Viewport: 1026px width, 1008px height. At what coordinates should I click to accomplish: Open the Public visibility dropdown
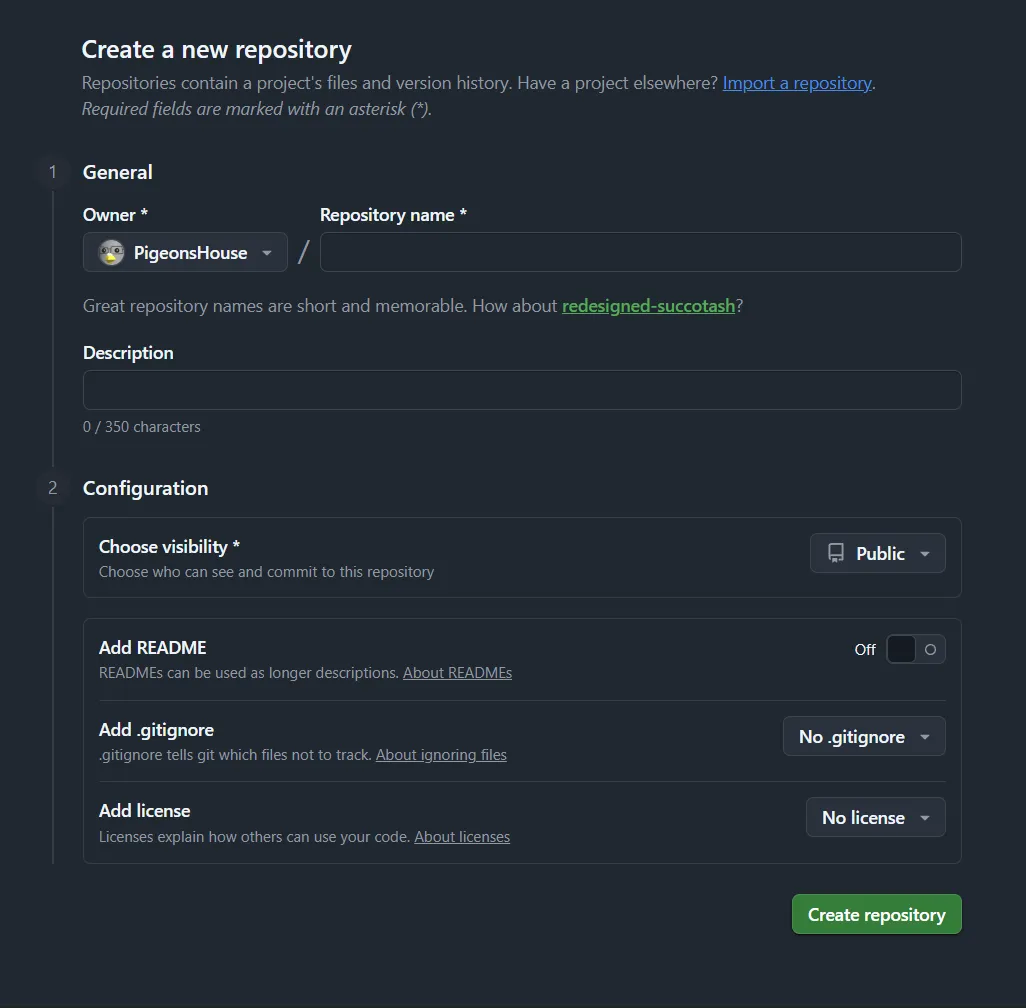tap(877, 553)
